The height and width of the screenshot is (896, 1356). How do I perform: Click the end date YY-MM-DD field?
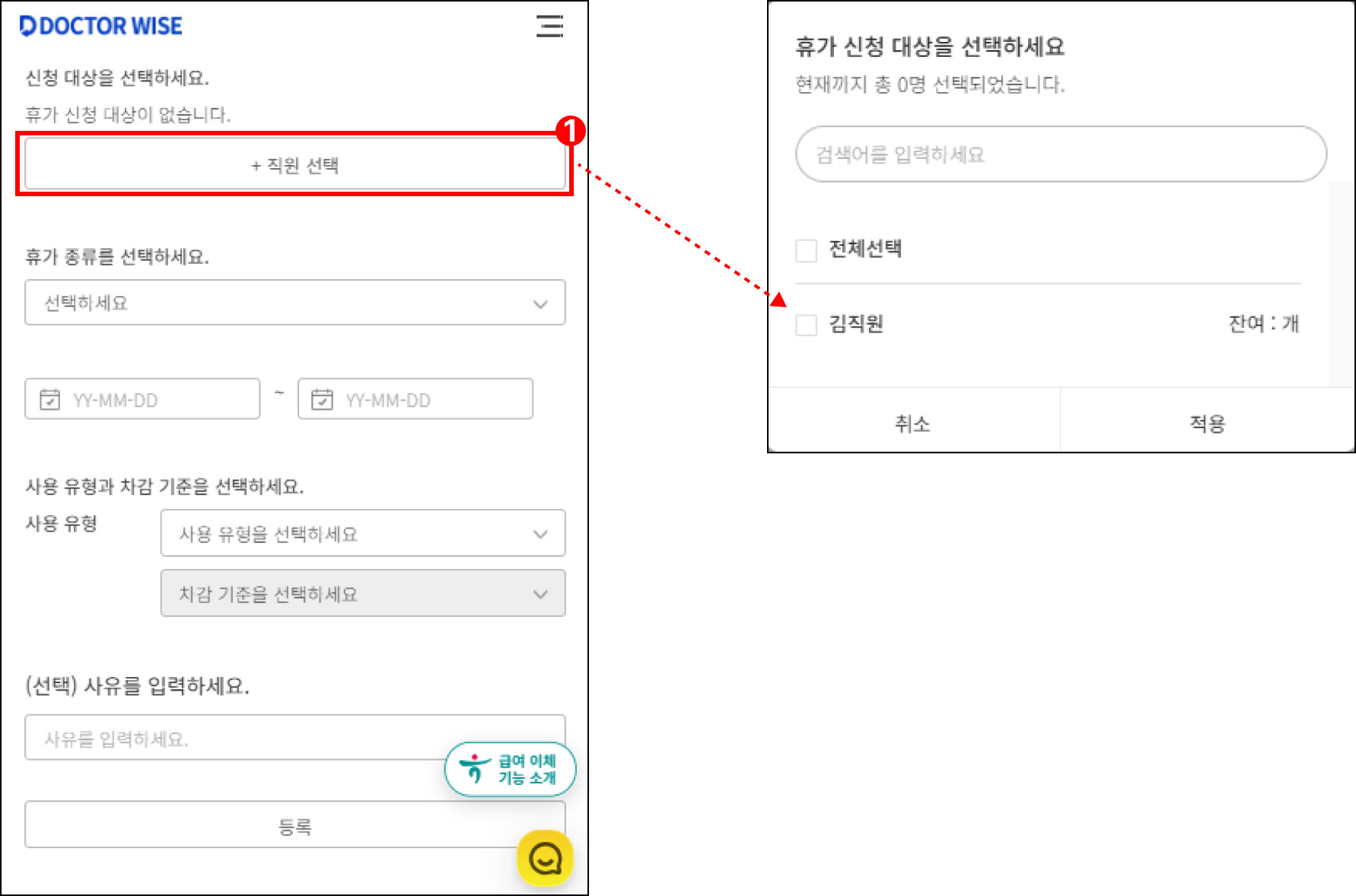click(415, 399)
